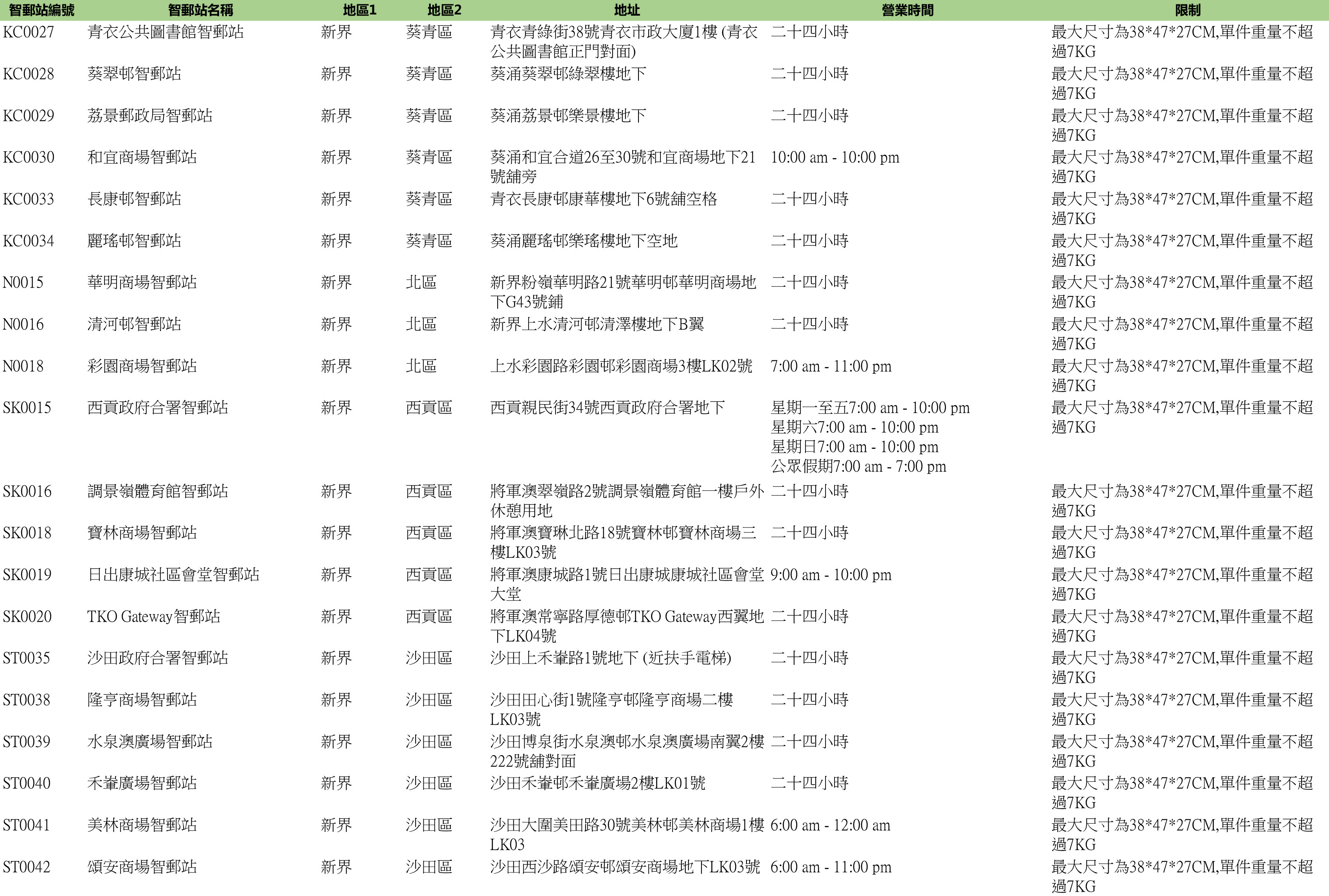
Task: Click station name 調景嶺體育館智郵站
Action: pos(158,491)
